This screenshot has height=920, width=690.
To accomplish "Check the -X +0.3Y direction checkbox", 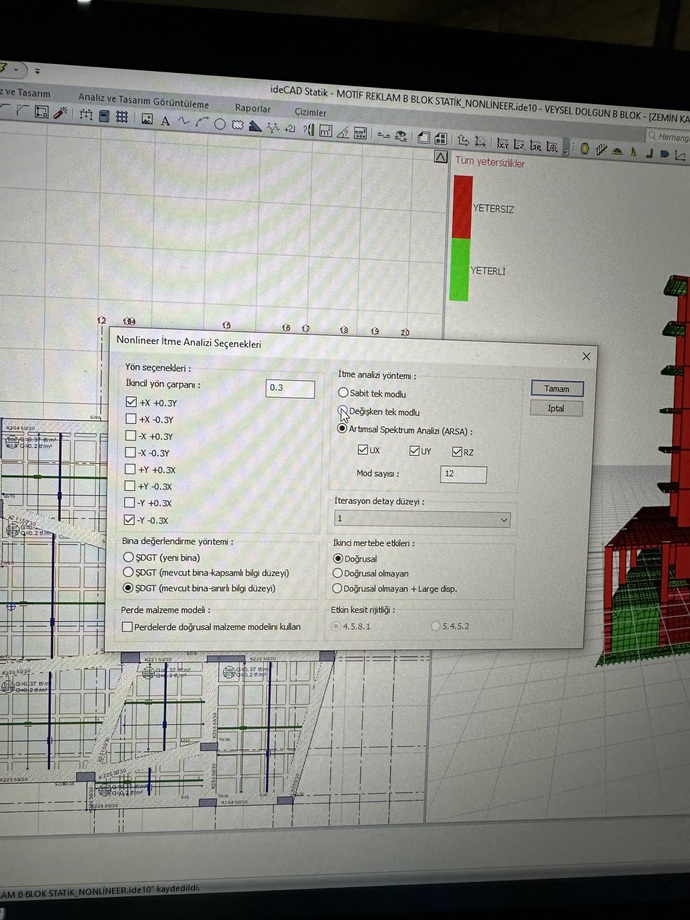I will [131, 435].
